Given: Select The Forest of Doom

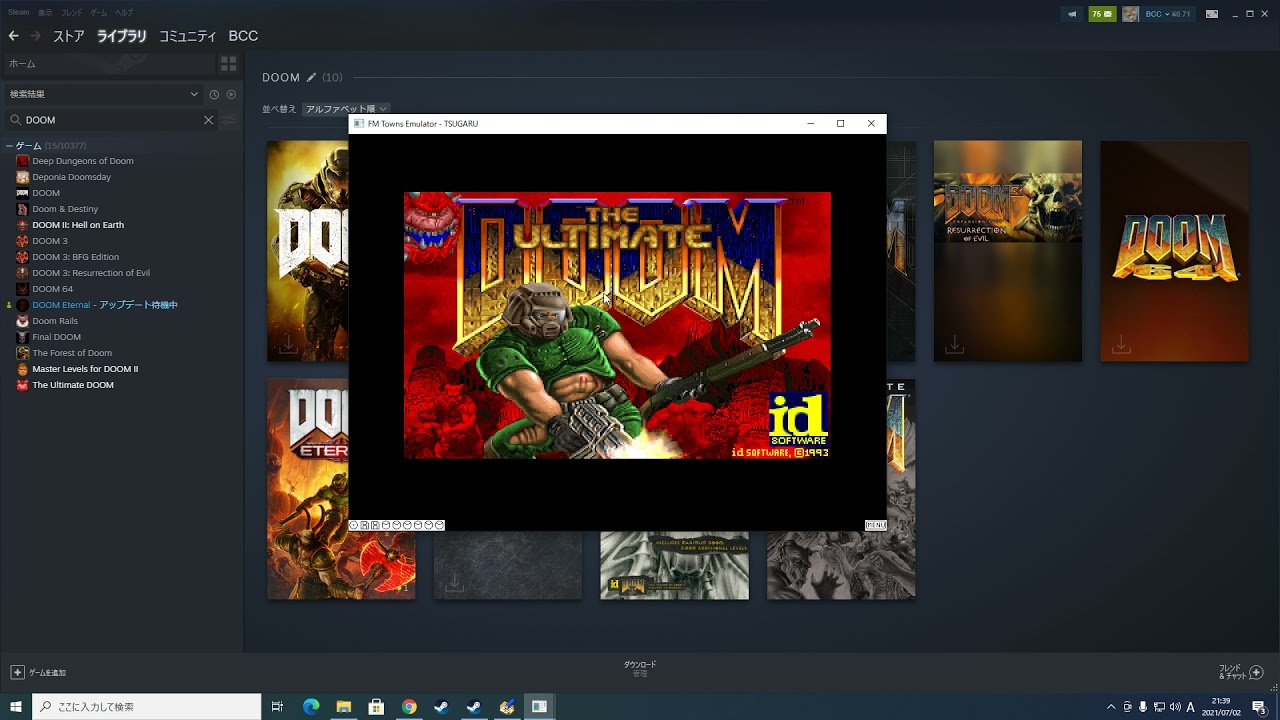Looking at the screenshot, I should coord(72,353).
